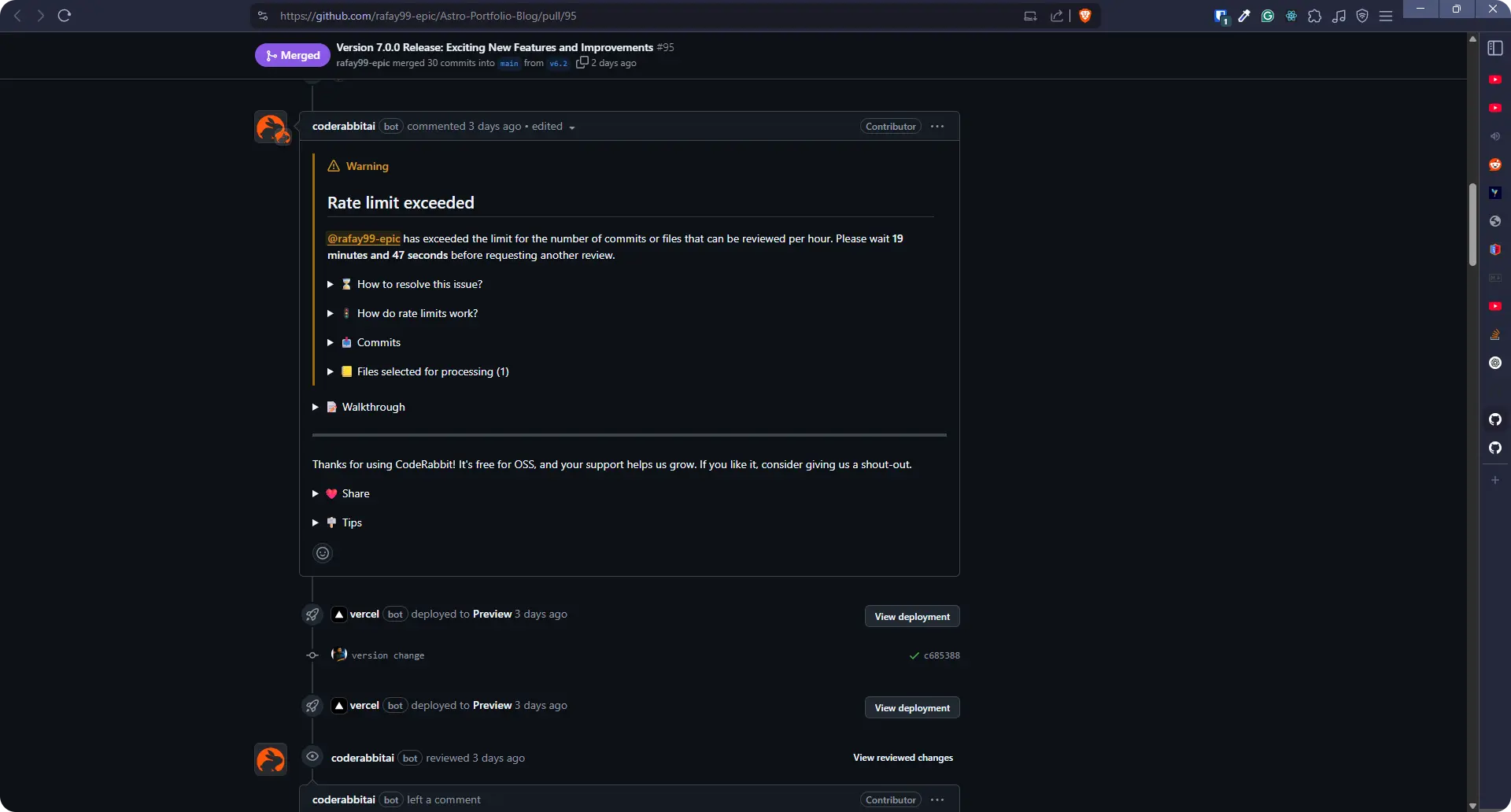The height and width of the screenshot is (812, 1511).
Task: Reload the page
Action: pos(65,16)
